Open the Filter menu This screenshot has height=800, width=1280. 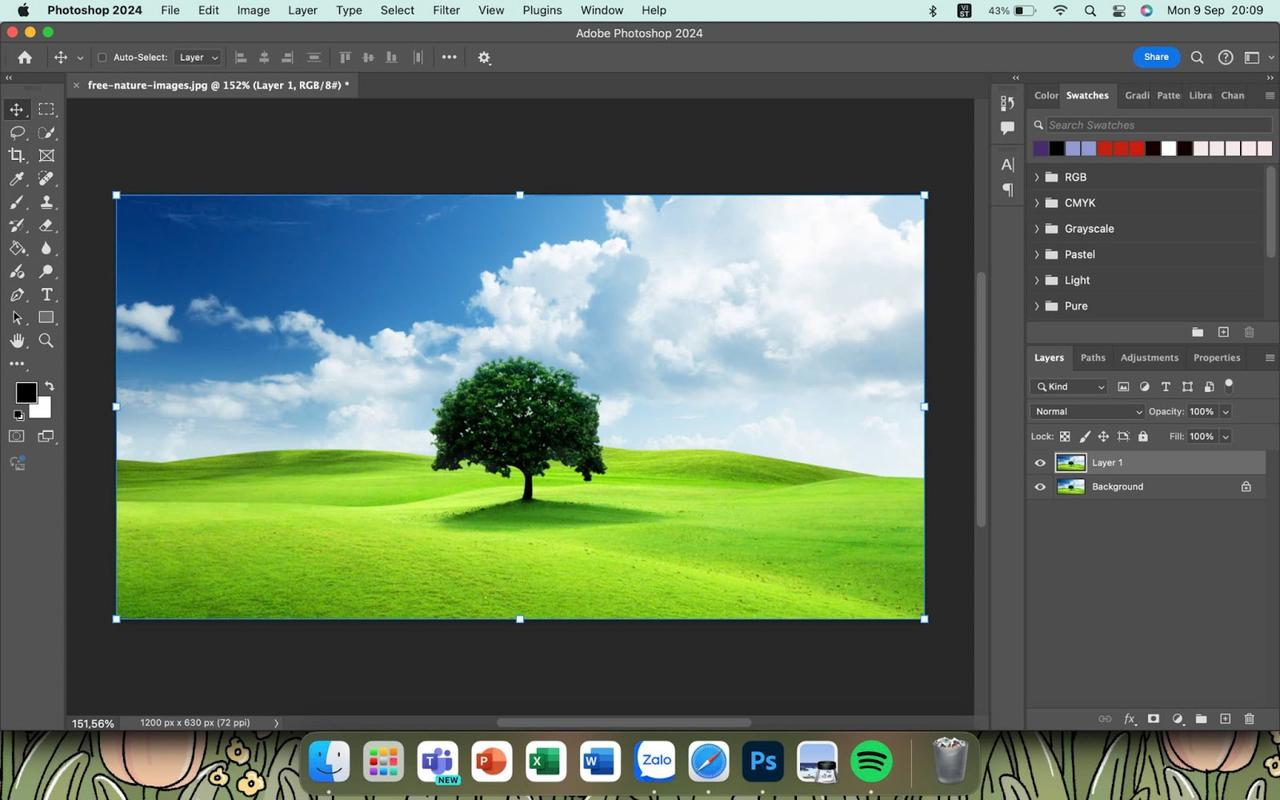point(446,10)
